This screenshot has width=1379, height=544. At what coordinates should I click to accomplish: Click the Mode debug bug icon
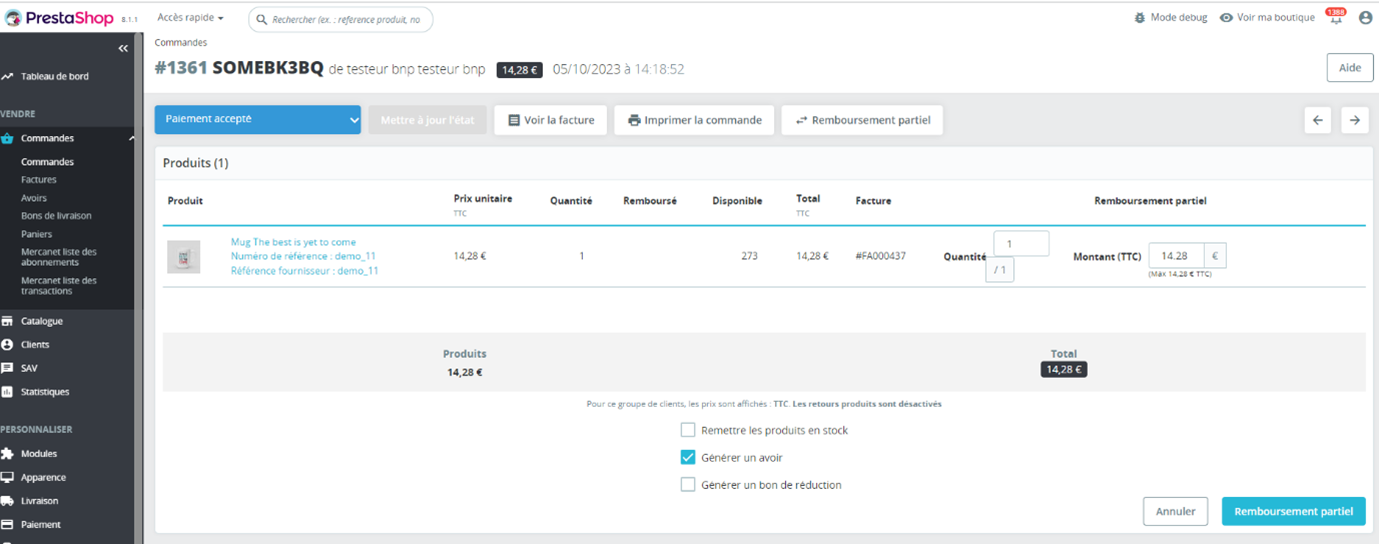[1140, 18]
